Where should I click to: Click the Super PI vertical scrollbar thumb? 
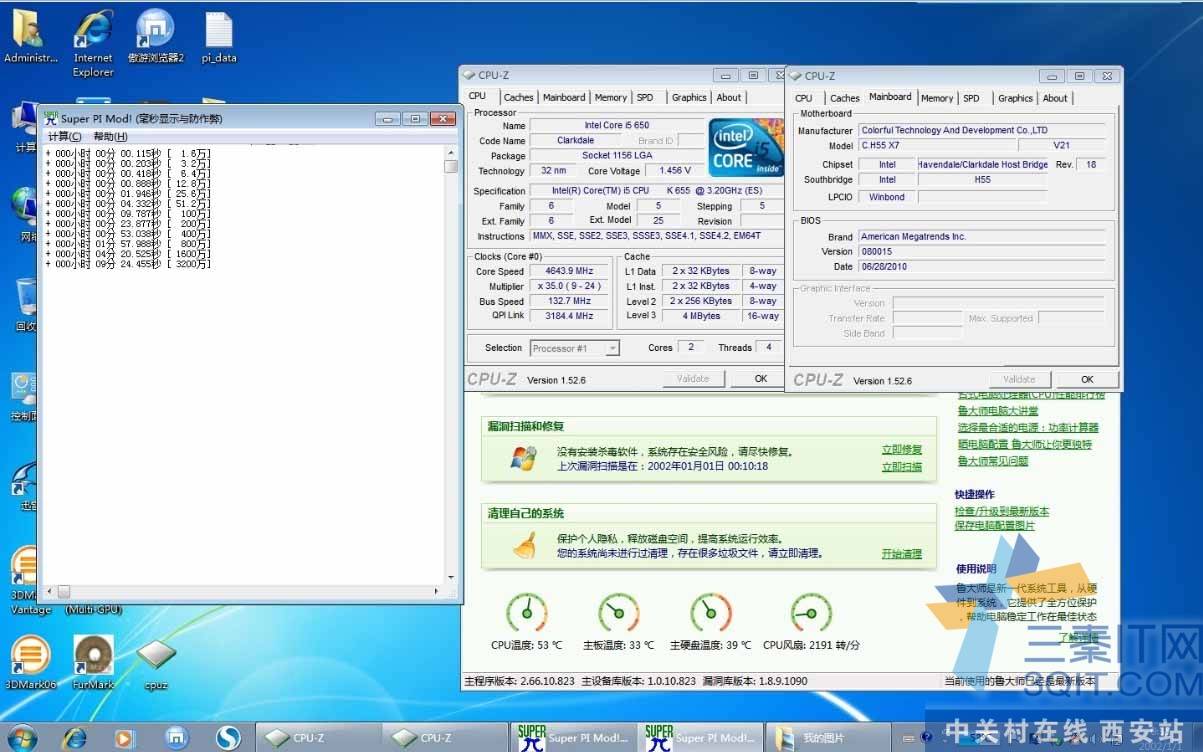451,167
